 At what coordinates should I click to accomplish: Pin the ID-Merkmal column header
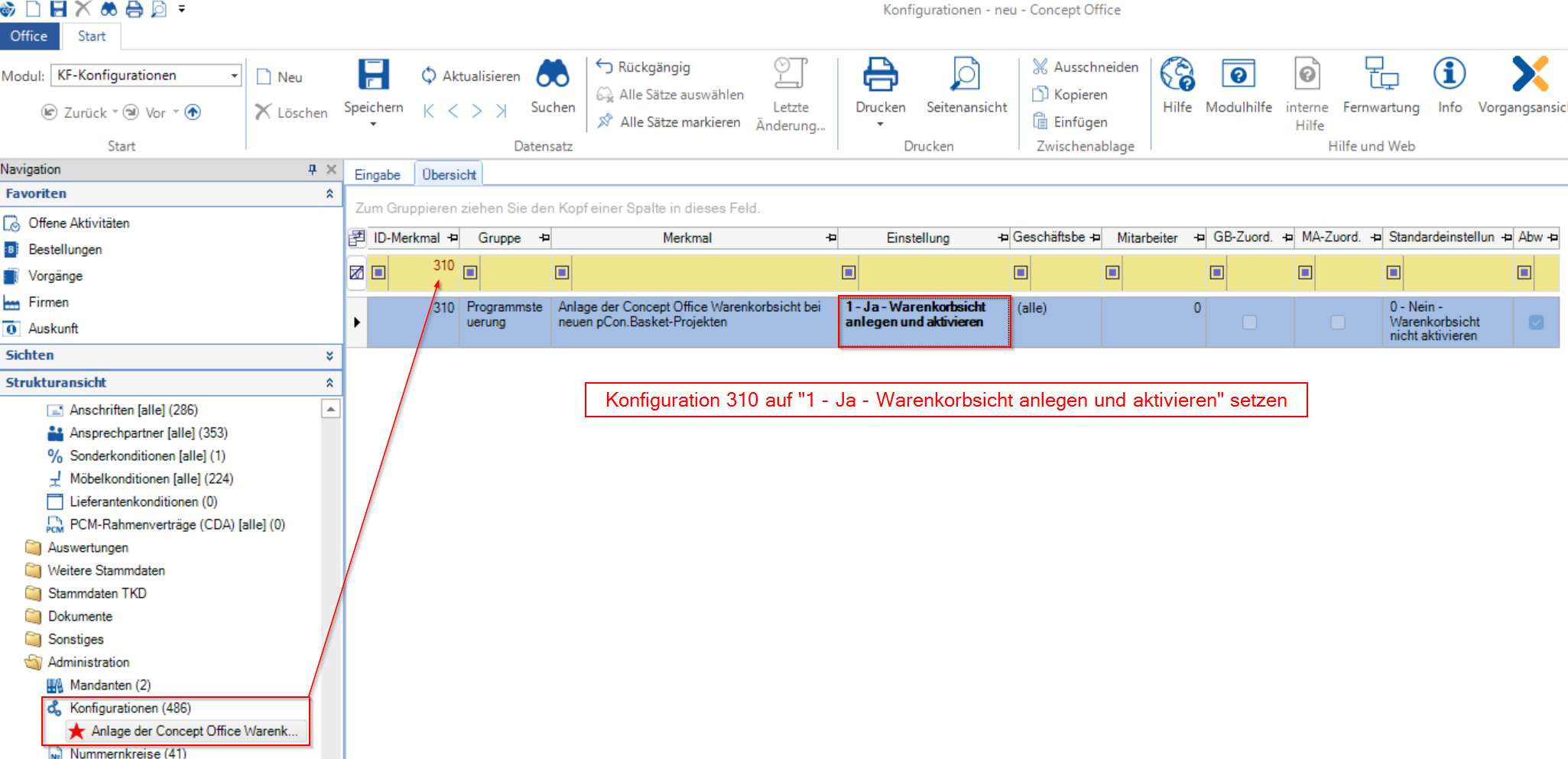[453, 238]
